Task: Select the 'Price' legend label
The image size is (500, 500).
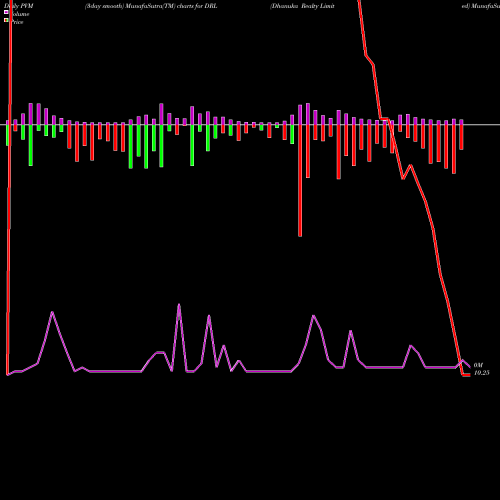Action: click(17, 22)
